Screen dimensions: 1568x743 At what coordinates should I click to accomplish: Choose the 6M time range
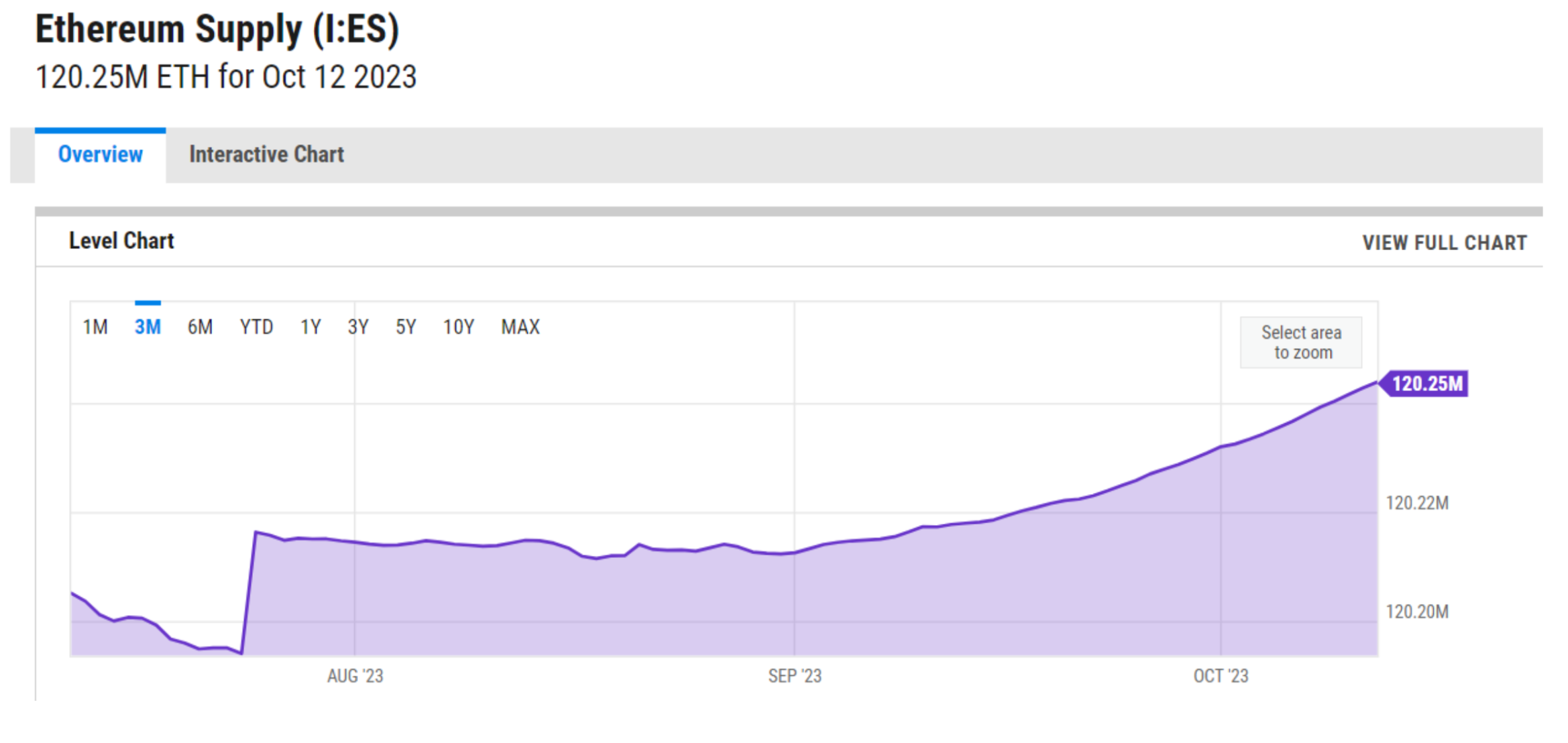point(200,327)
